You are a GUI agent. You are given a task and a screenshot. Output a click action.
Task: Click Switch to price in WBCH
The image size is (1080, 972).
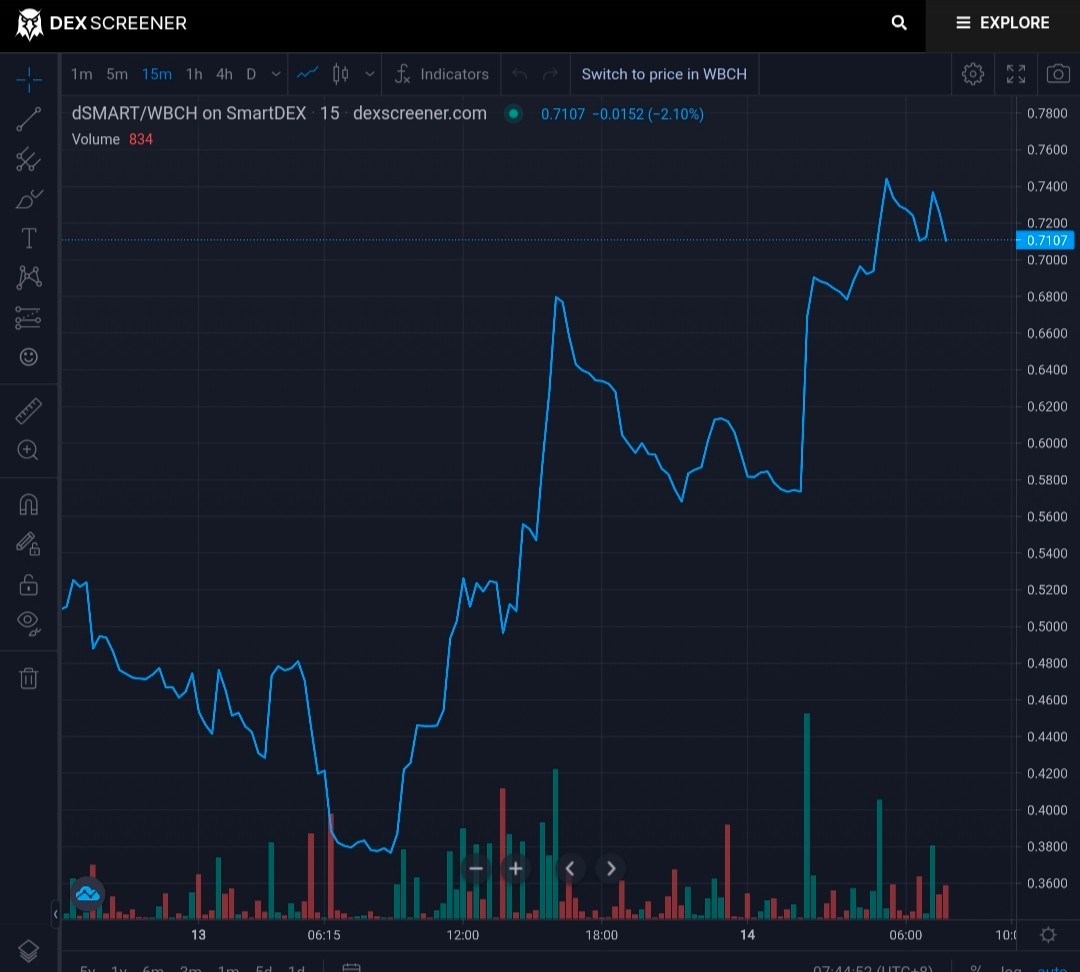click(x=664, y=74)
